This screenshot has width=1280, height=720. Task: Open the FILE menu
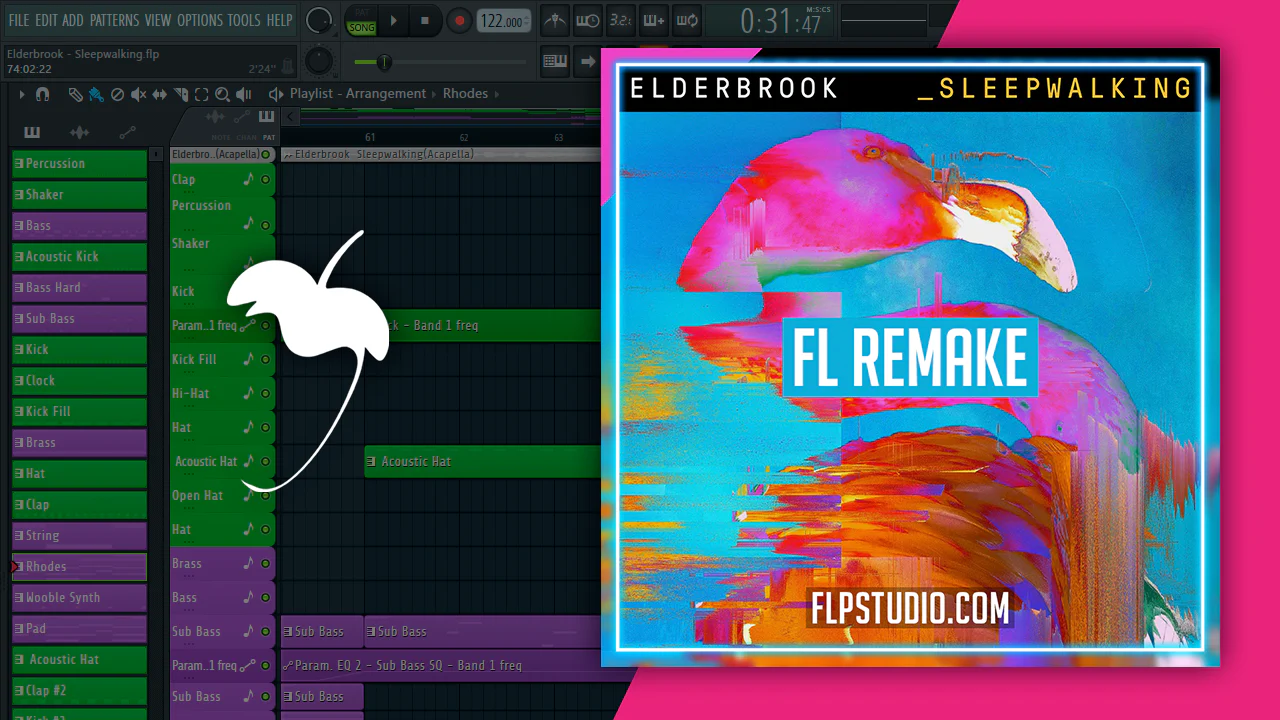tap(19, 20)
